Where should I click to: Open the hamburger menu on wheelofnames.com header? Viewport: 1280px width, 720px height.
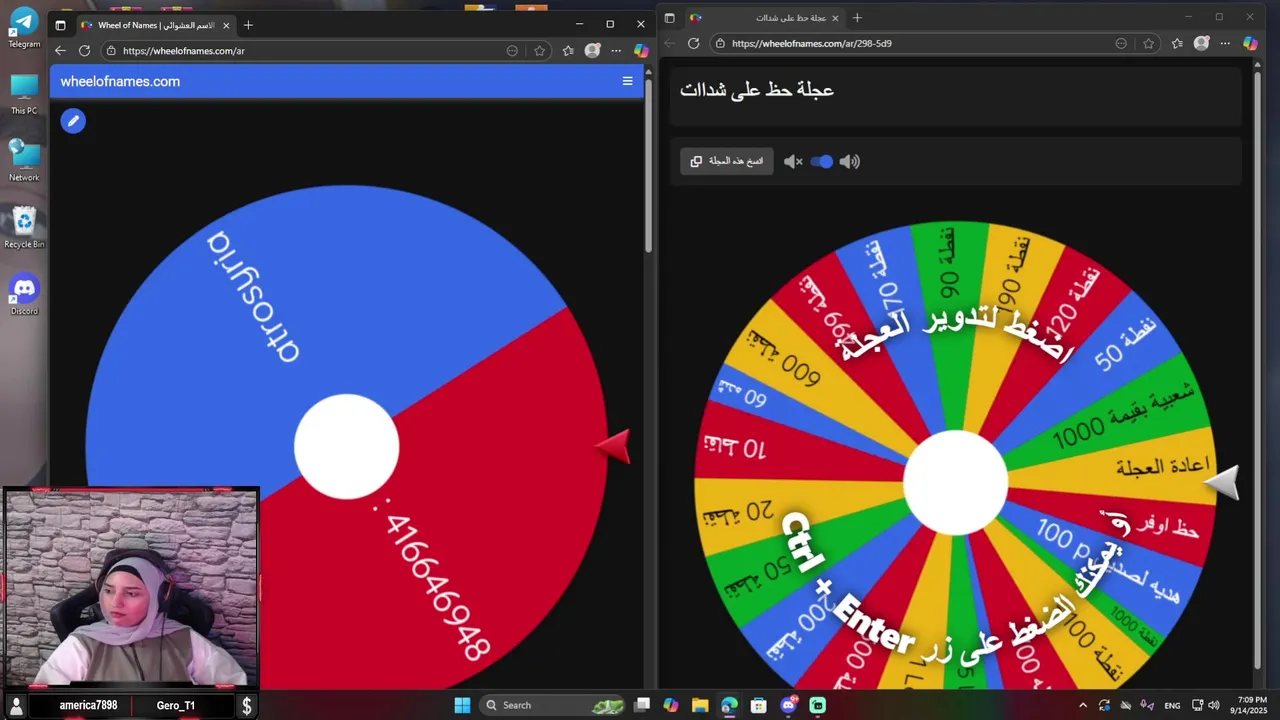click(x=627, y=81)
